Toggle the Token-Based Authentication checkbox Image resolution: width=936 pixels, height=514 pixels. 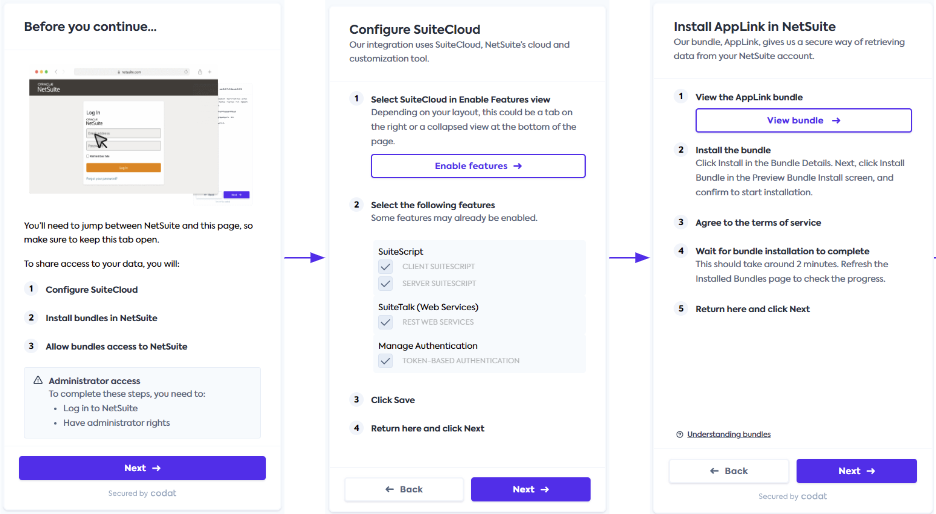click(x=385, y=360)
